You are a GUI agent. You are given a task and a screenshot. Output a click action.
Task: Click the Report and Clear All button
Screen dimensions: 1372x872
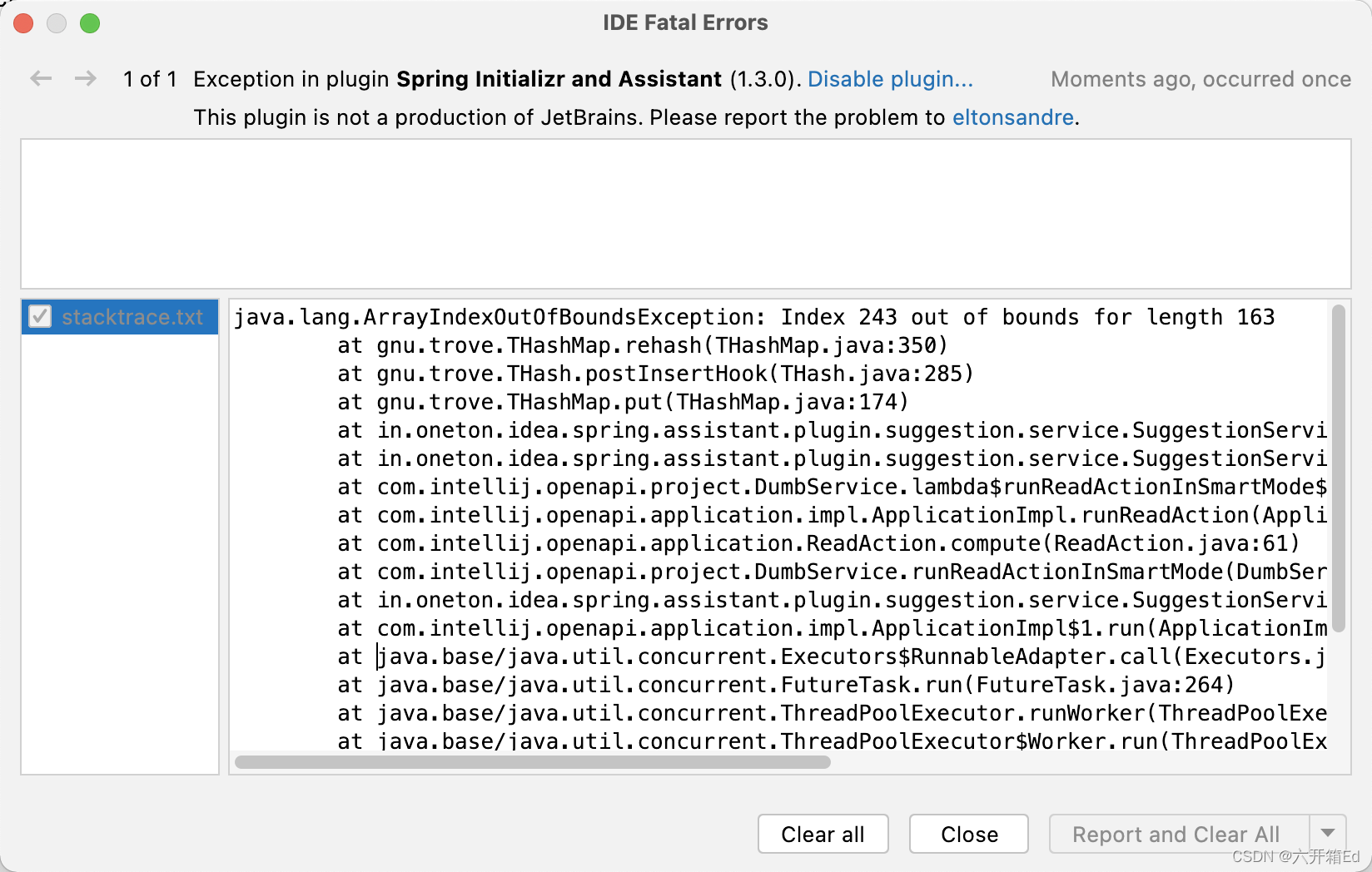pyautogui.click(x=1179, y=834)
